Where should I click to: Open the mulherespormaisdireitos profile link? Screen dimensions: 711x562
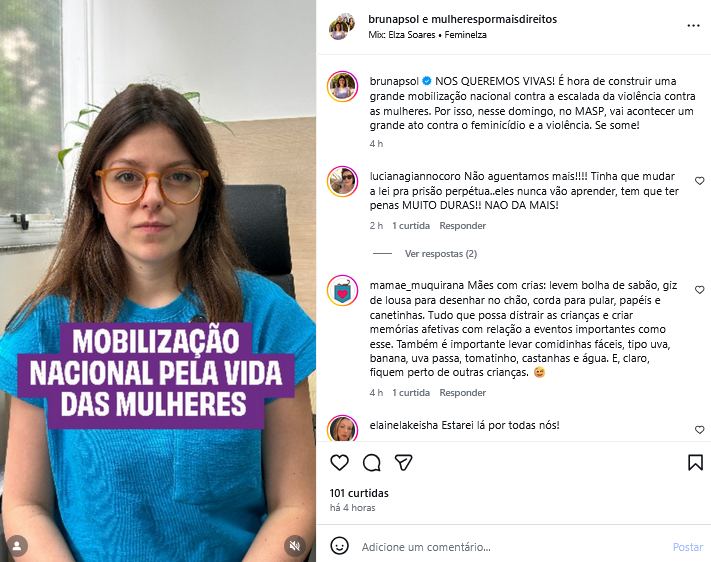click(x=494, y=19)
